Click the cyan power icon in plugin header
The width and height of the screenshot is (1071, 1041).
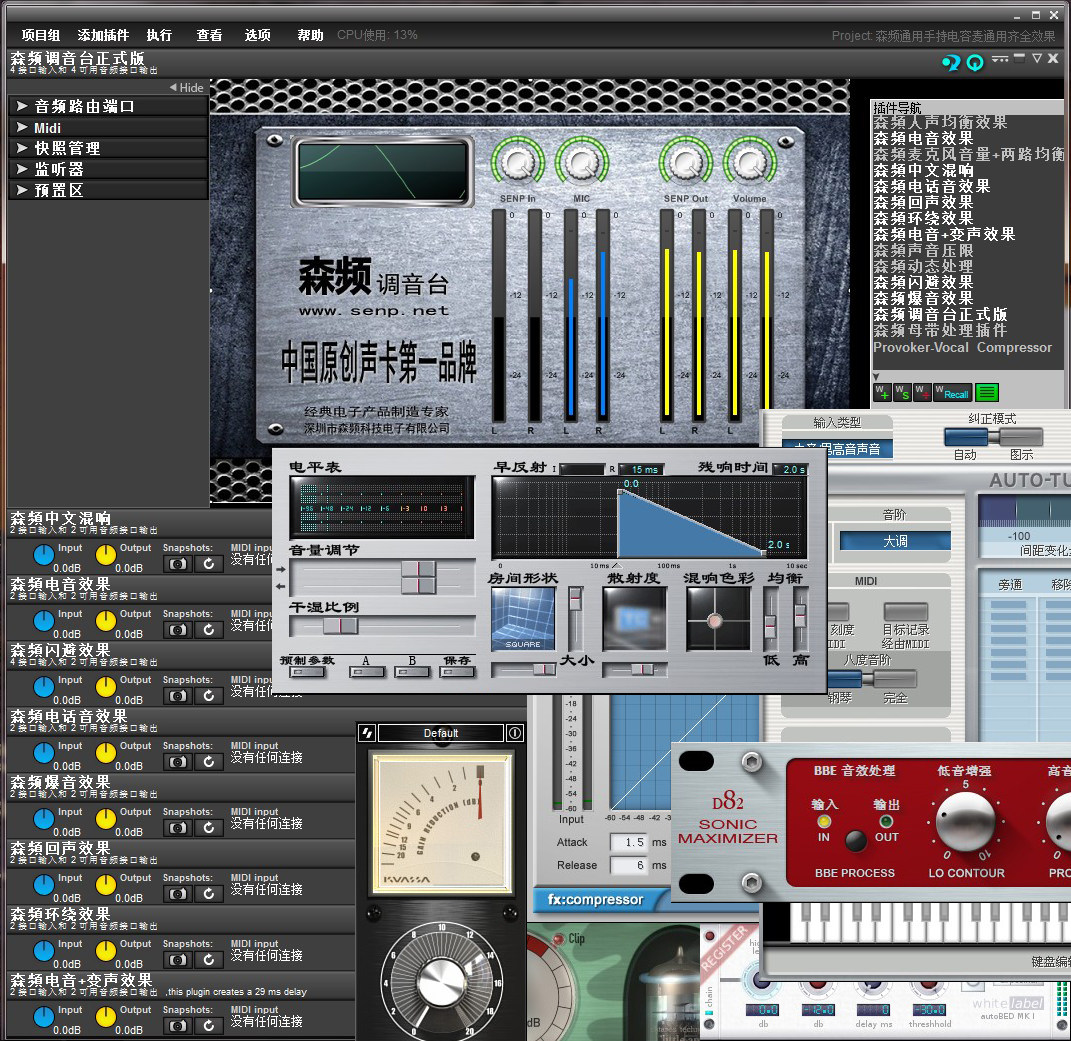[x=975, y=63]
